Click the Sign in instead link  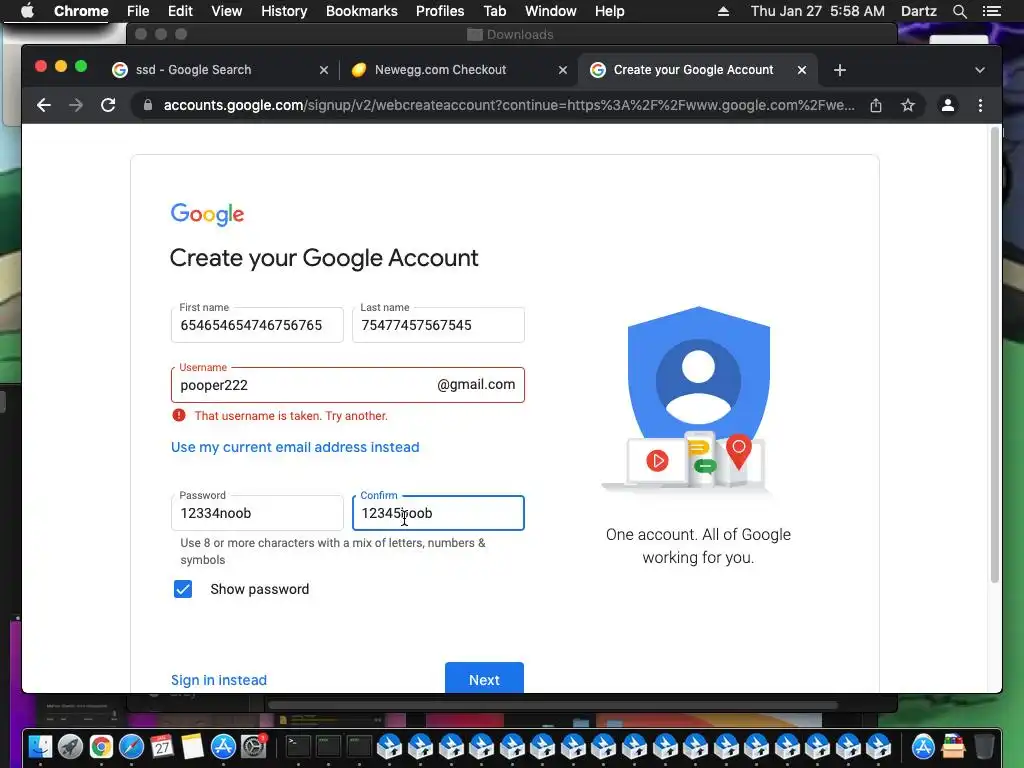(219, 680)
